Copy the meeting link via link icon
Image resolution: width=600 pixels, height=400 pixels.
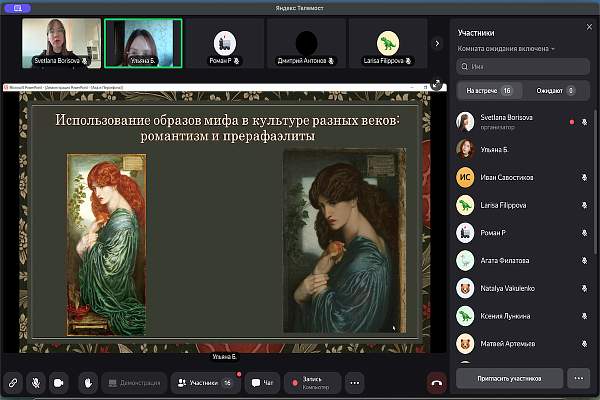(13, 382)
